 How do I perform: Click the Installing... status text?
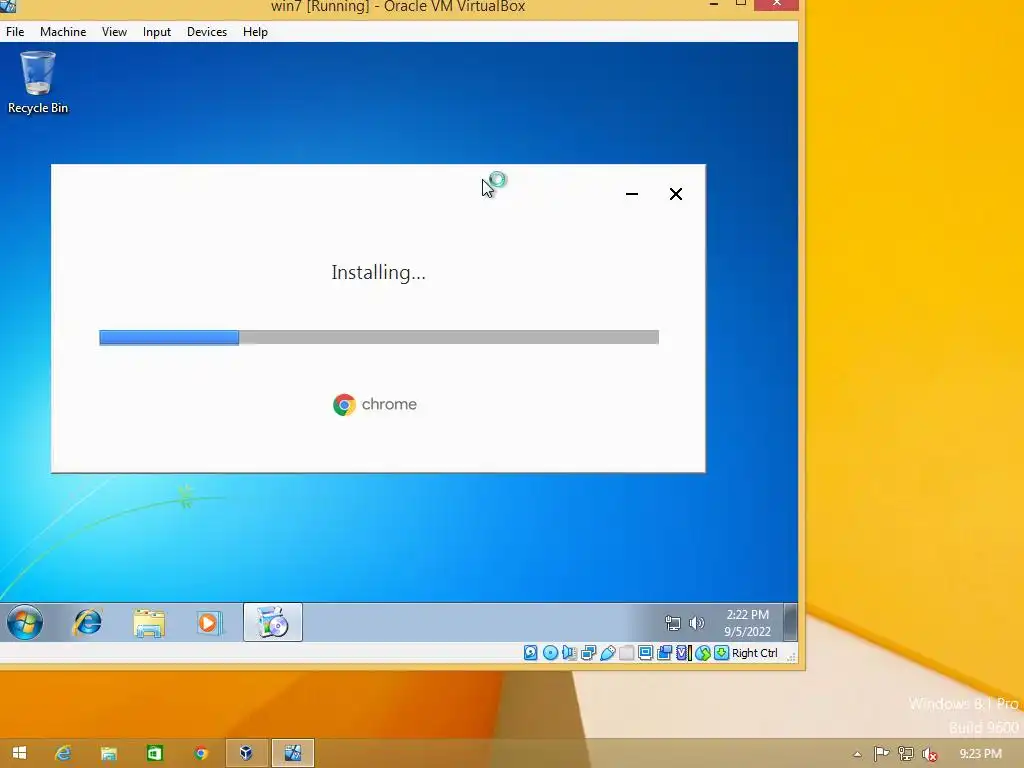(378, 272)
